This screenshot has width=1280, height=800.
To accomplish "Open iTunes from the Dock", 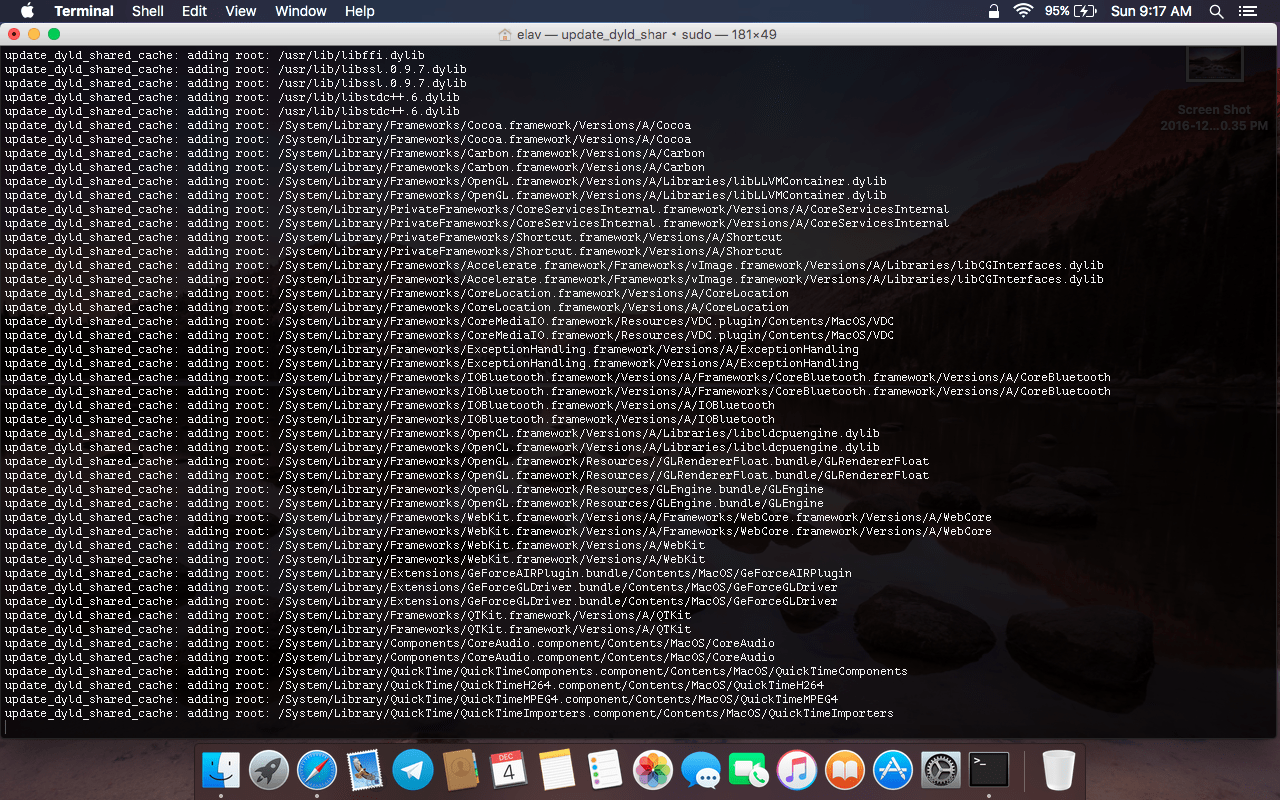I will [797, 770].
